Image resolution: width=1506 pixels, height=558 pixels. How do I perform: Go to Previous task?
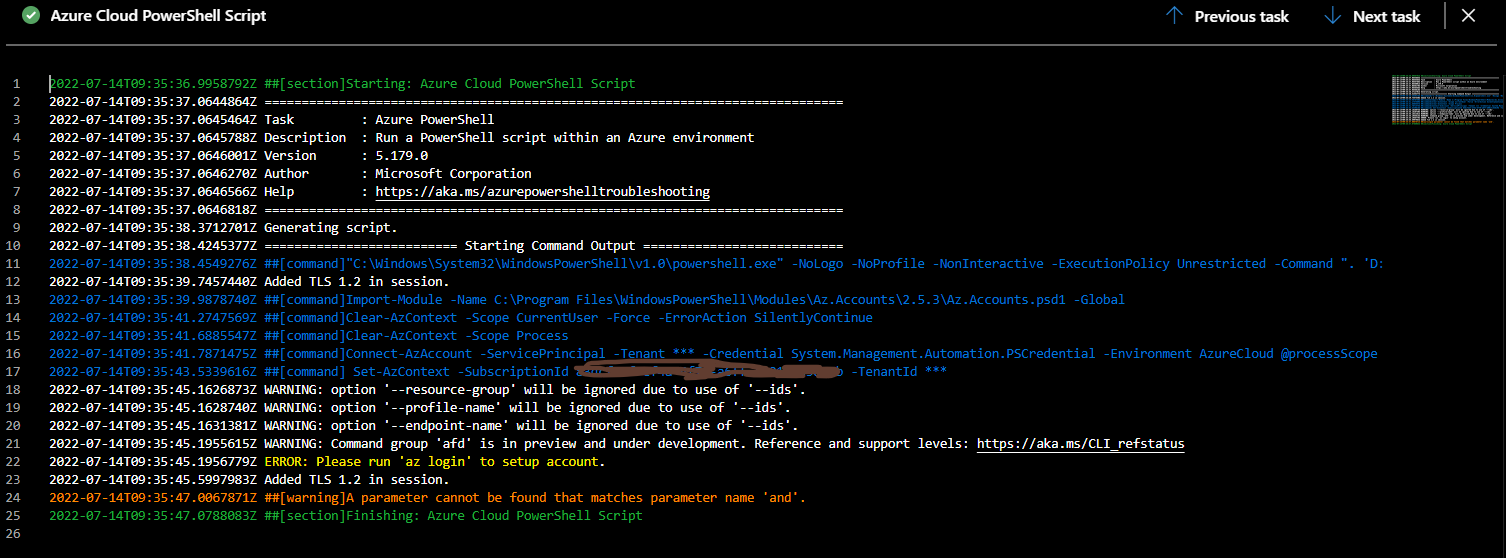[1227, 16]
